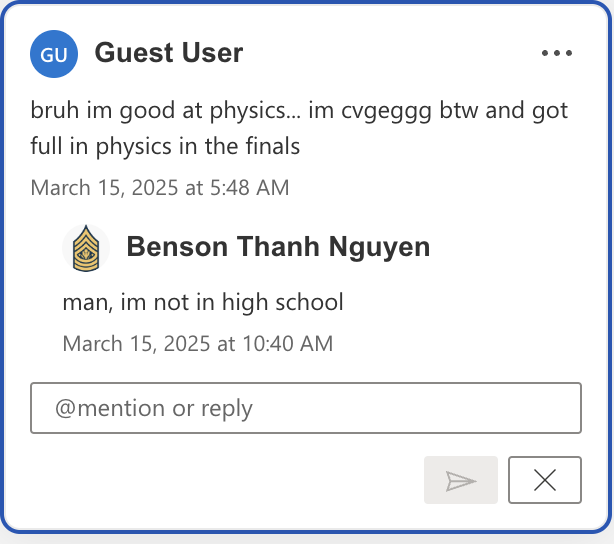Image resolution: width=614 pixels, height=544 pixels.
Task: Cancel the reply with the X button
Action: pos(545,480)
